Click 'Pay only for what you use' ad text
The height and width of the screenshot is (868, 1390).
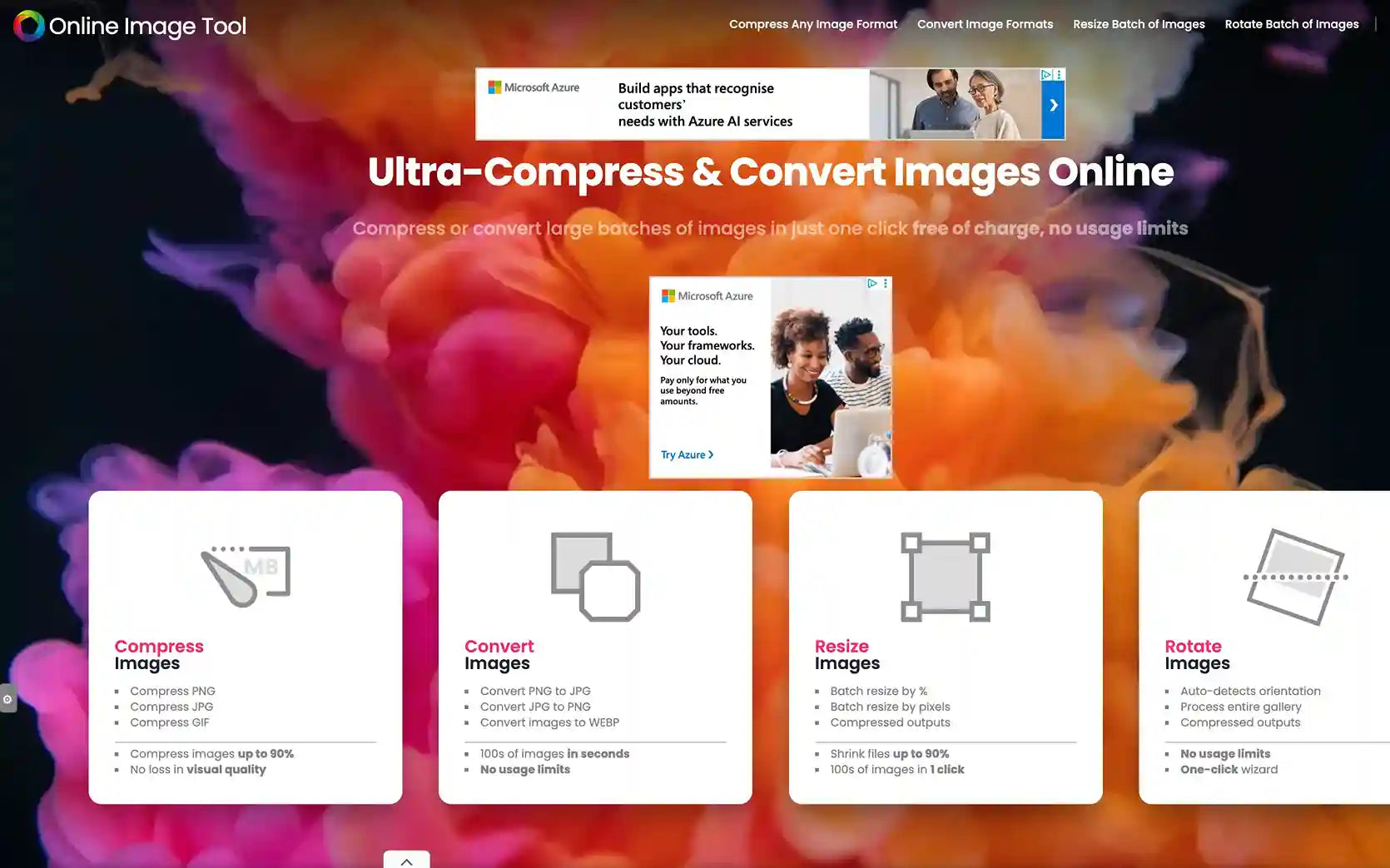point(703,391)
